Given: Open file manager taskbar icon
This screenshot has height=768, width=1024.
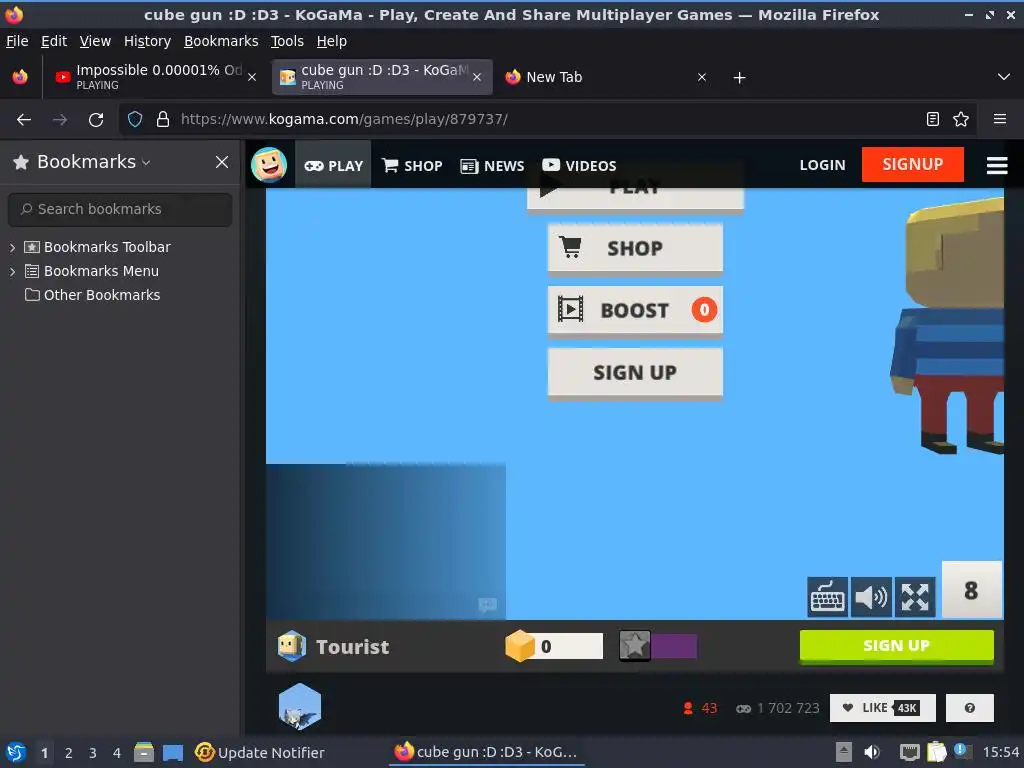Looking at the screenshot, I should coord(144,752).
